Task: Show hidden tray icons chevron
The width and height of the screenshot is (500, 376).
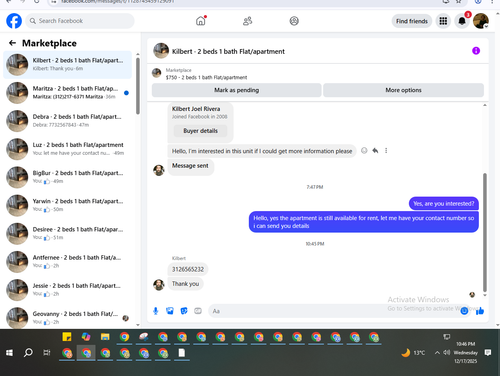Action: (x=437, y=353)
